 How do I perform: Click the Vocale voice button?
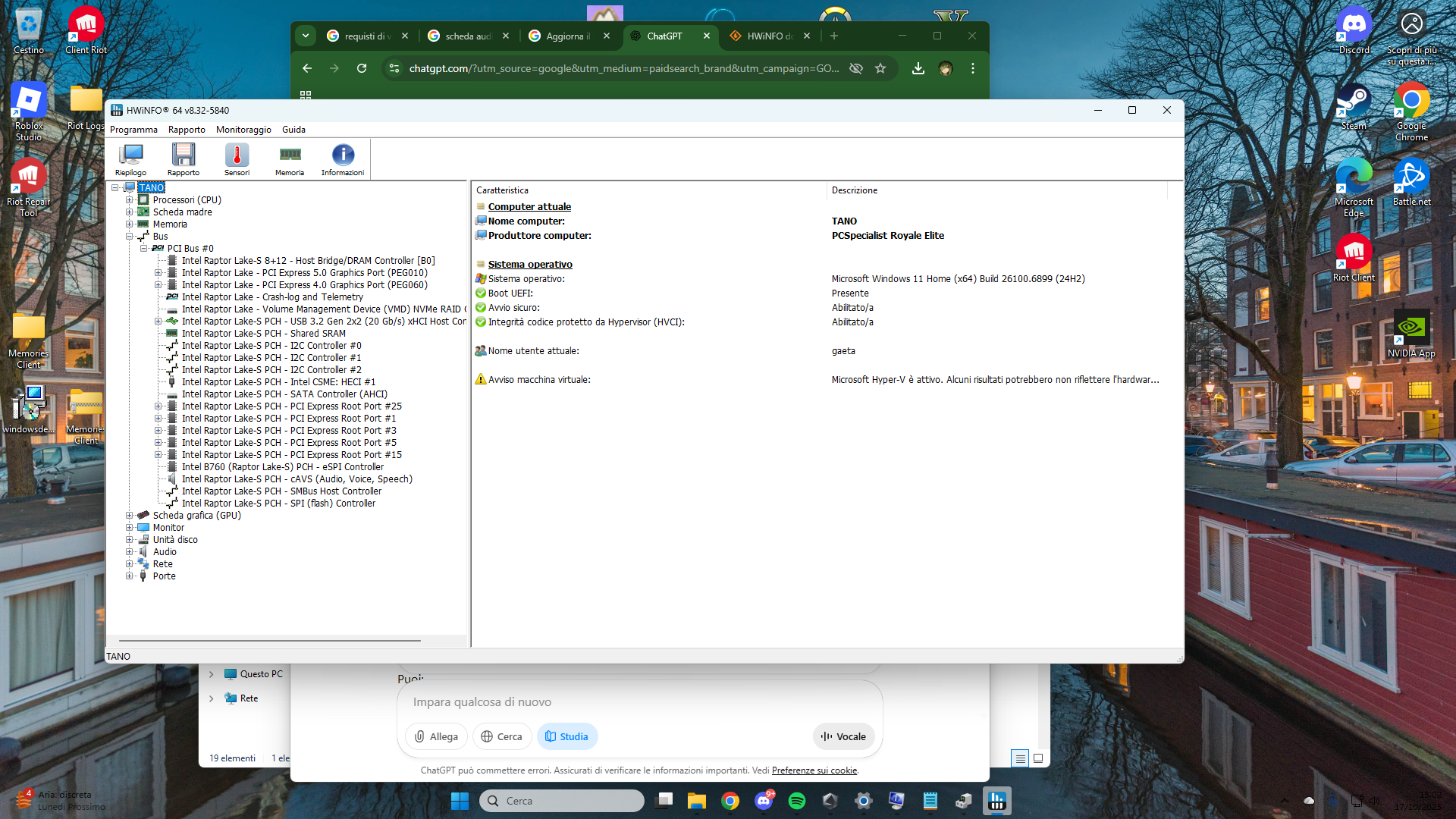point(843,736)
